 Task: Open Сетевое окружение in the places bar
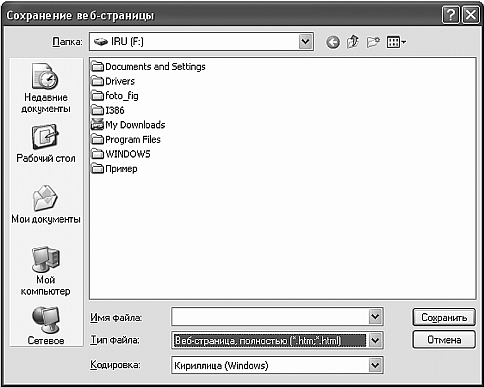pyautogui.click(x=46, y=326)
